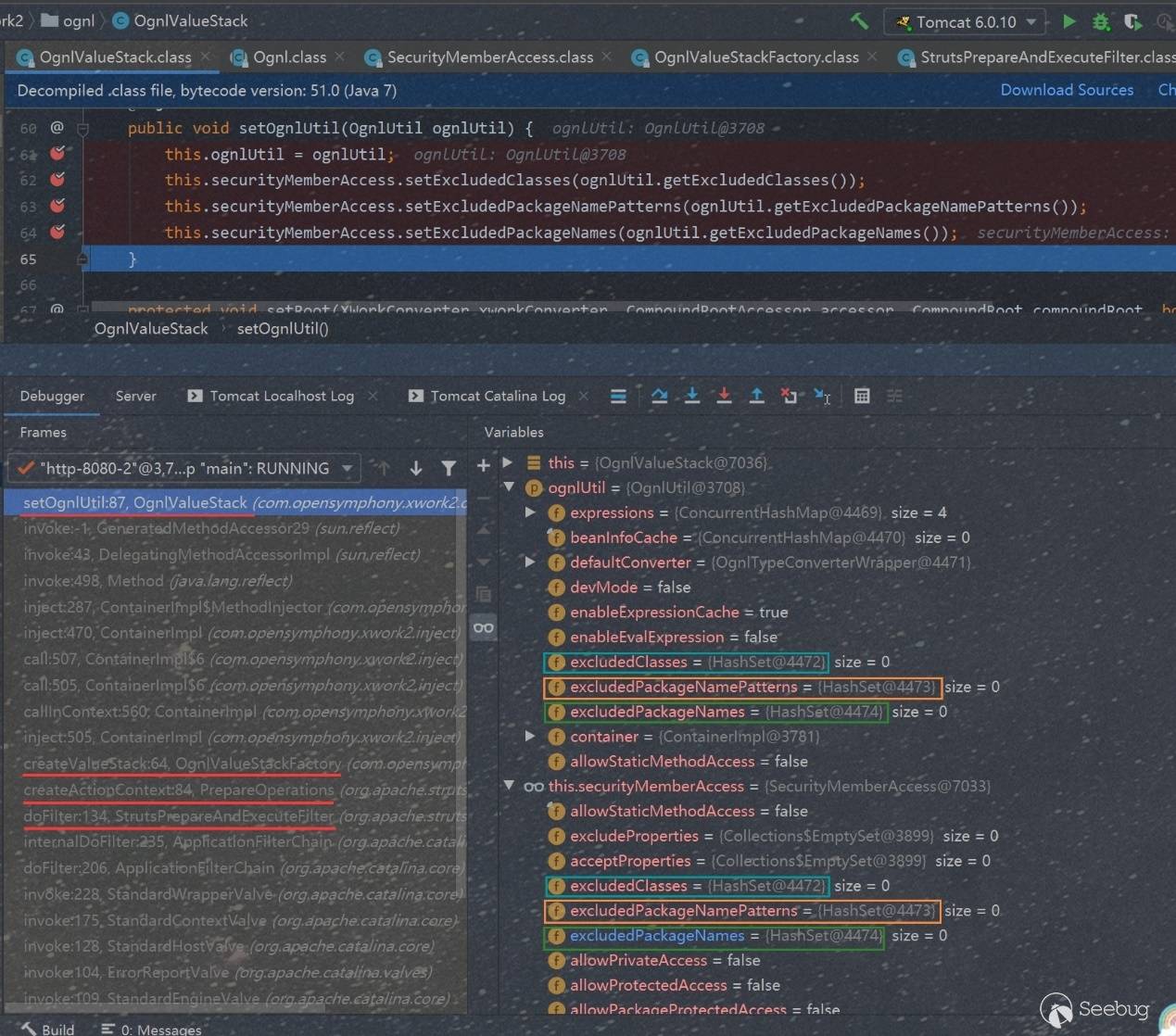Open the thread selector dropdown
Image resolution: width=1176 pixels, height=1036 pixels.
pos(183,468)
